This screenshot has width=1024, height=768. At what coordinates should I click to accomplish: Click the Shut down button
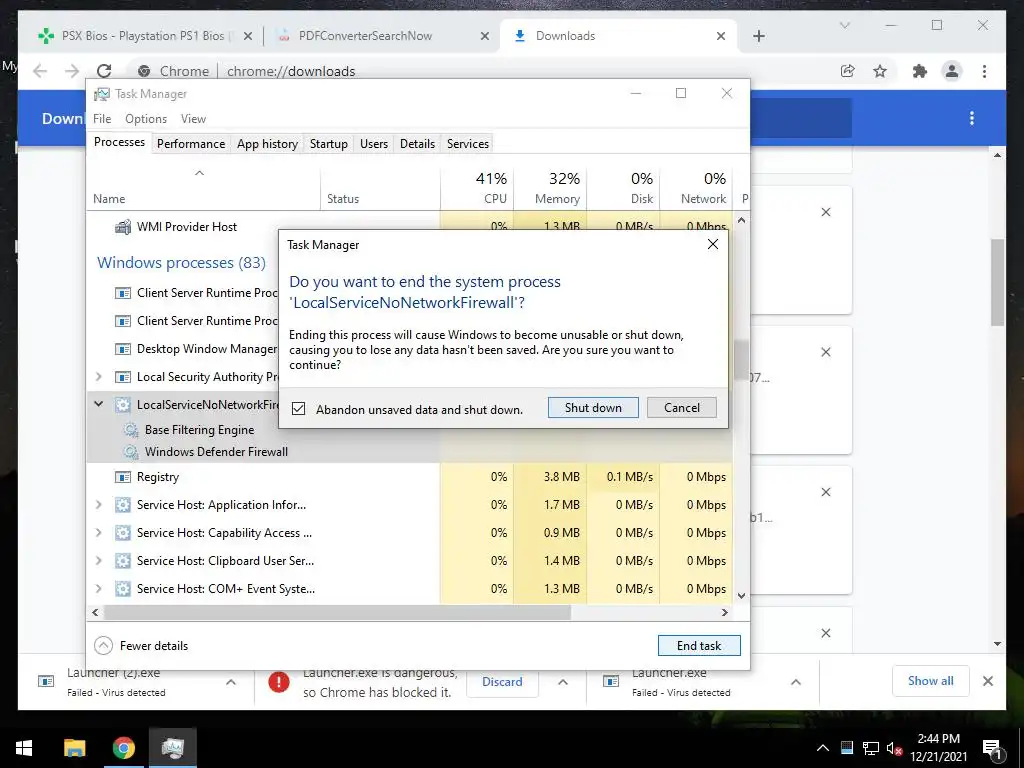(593, 408)
